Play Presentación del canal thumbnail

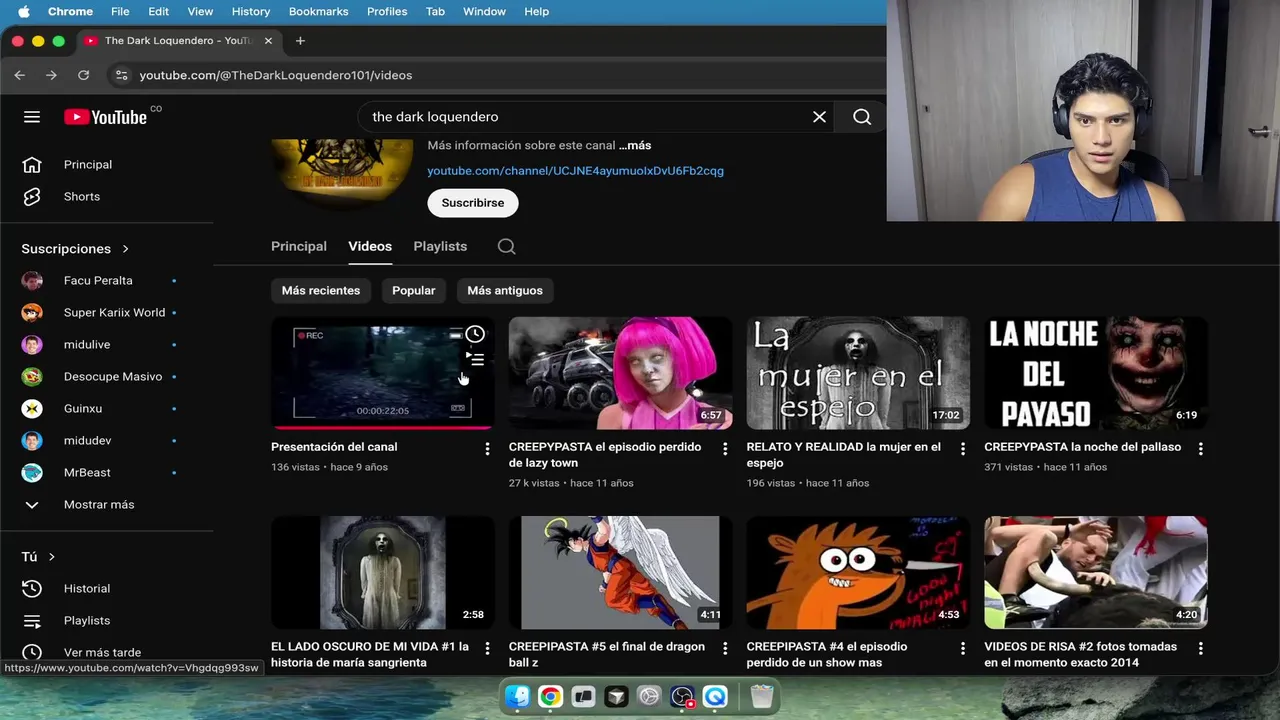tap(382, 373)
